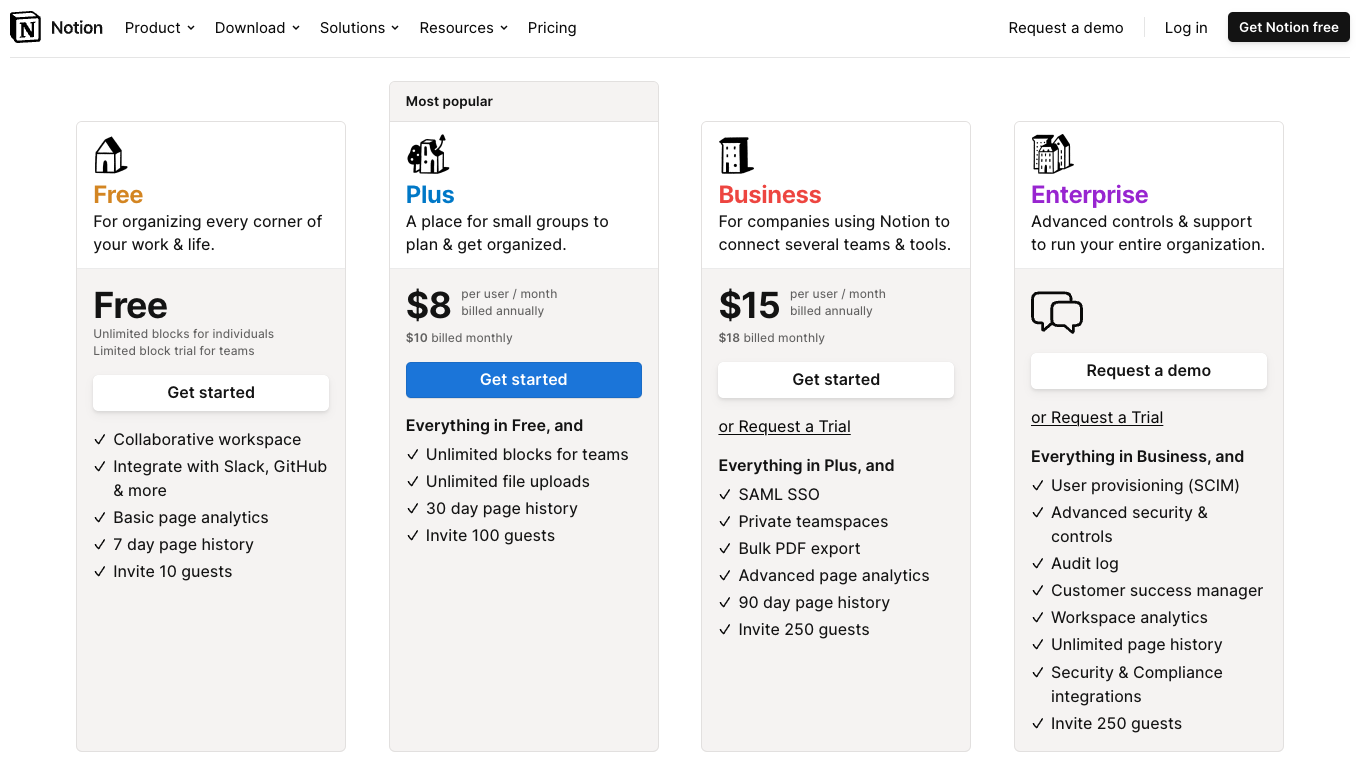Click the Enterprise plan title heading
Screen dimensions: 1356x767
pyautogui.click(x=1090, y=195)
